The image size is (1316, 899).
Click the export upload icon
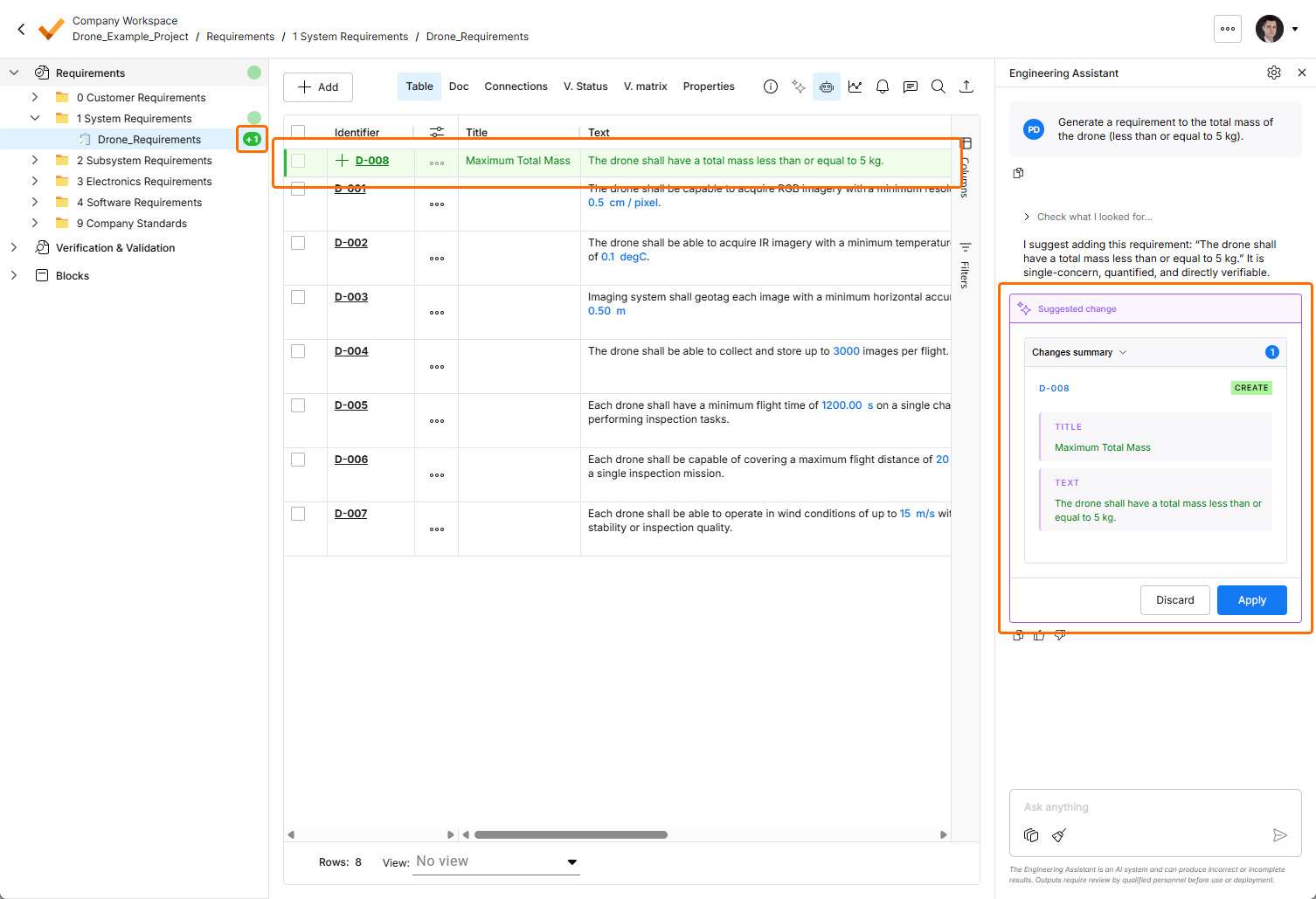(966, 86)
